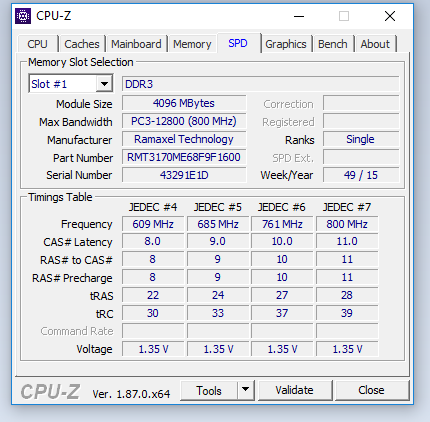Select the 4096 MBytes module size value
430x422 pixels.
point(184,103)
